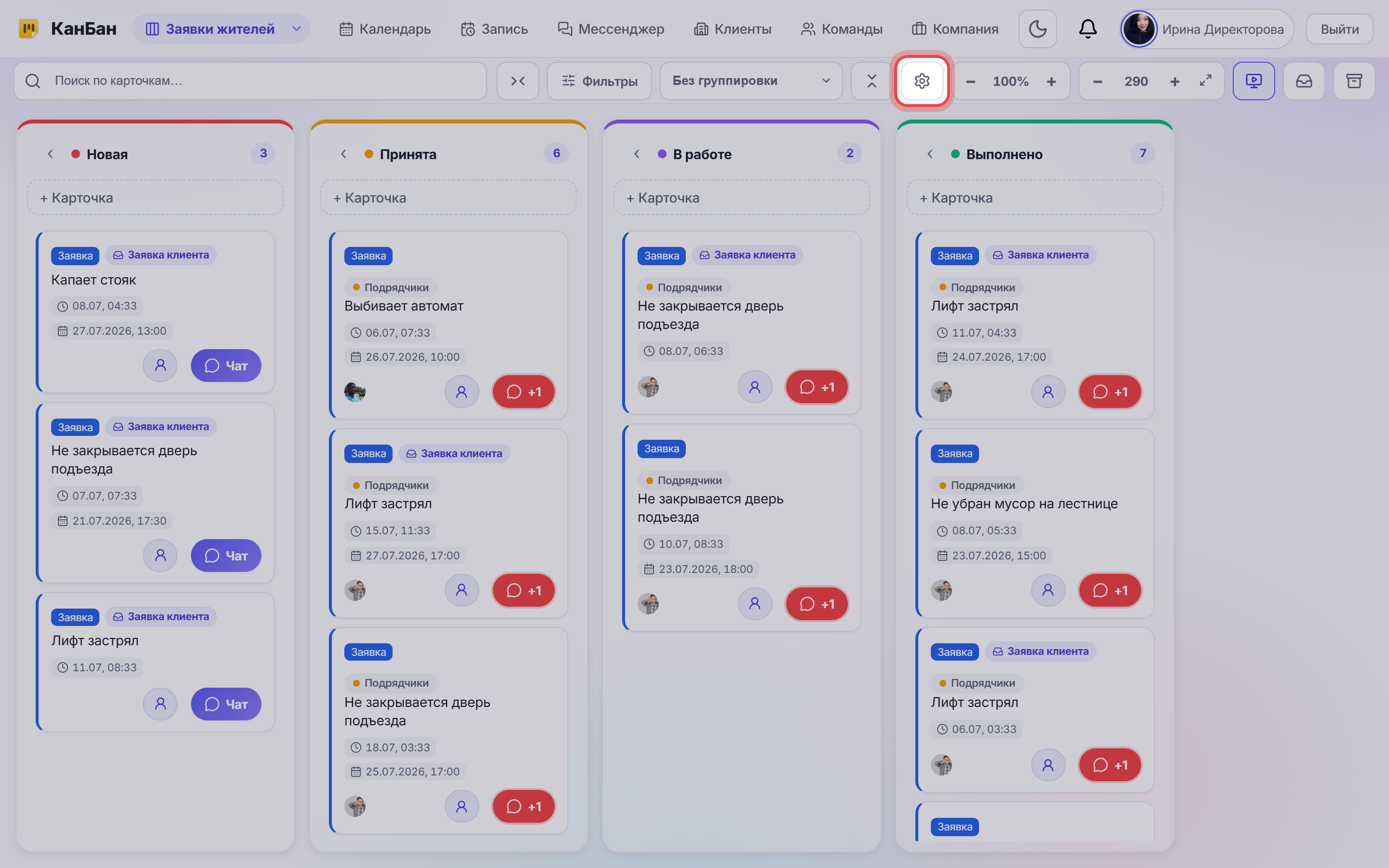This screenshot has height=868, width=1389.
Task: Assign user on Выбивает автомат card
Action: pyautogui.click(x=462, y=392)
